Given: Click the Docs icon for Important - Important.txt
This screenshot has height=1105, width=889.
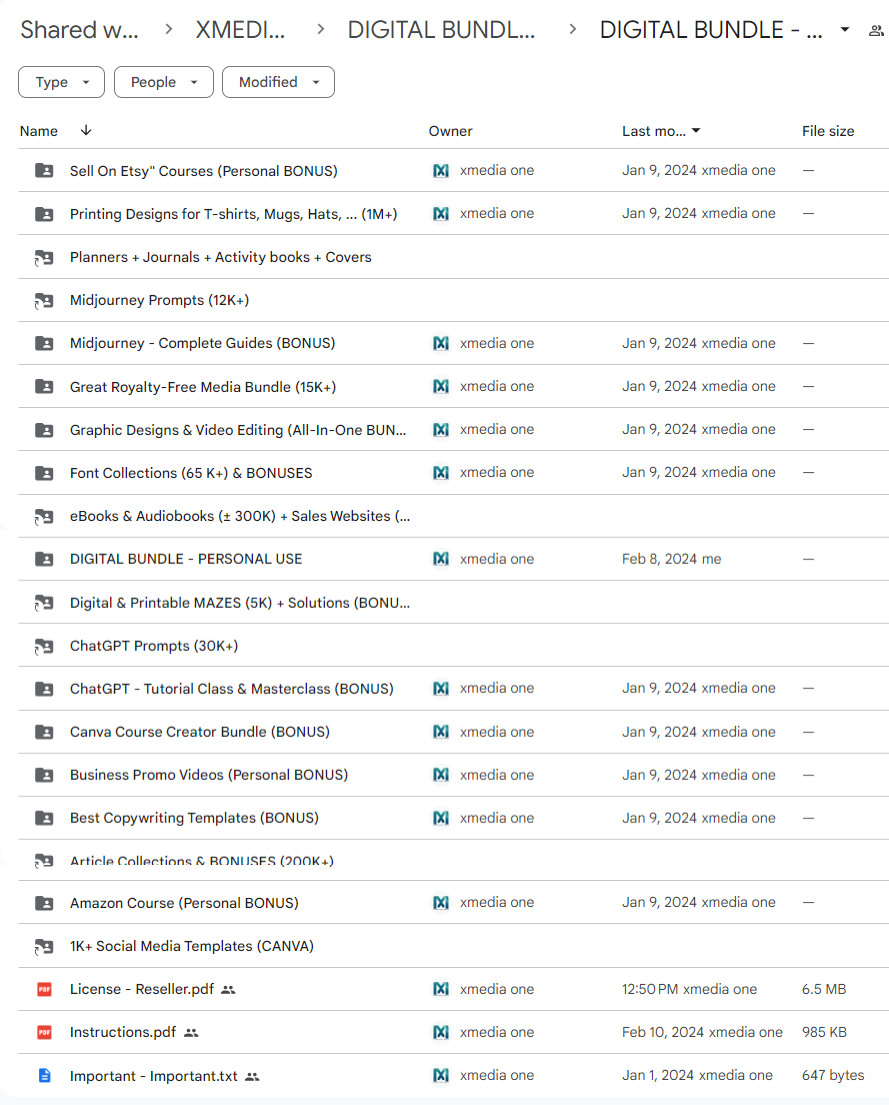Looking at the screenshot, I should (44, 1076).
